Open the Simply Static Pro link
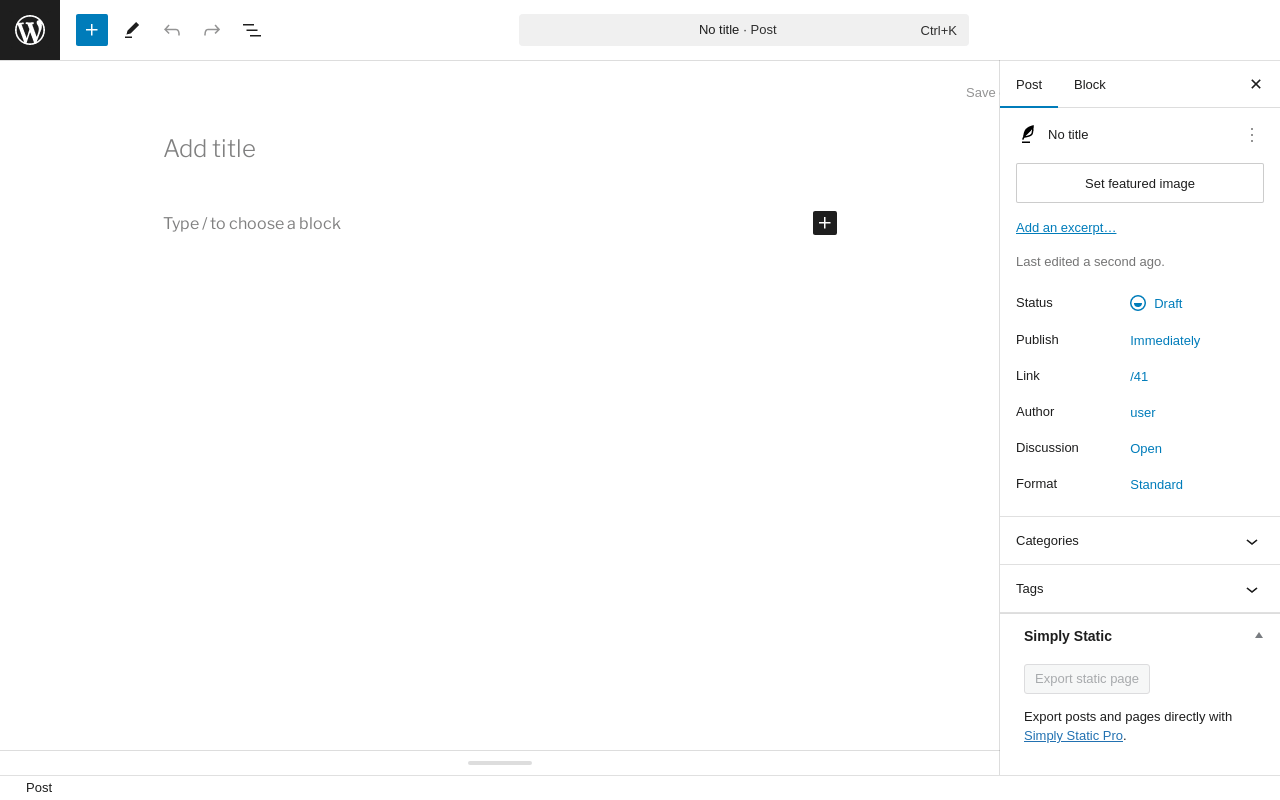Viewport: 1280px width, 800px height. [1073, 736]
